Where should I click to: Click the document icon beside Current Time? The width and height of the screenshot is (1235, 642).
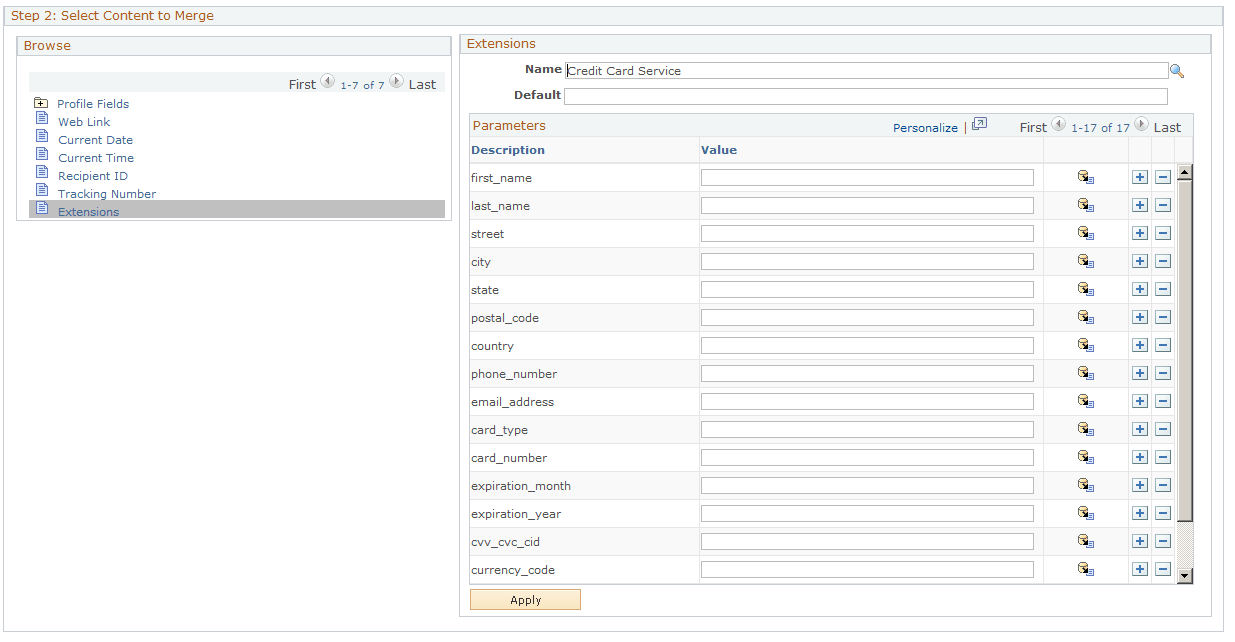click(x=42, y=157)
